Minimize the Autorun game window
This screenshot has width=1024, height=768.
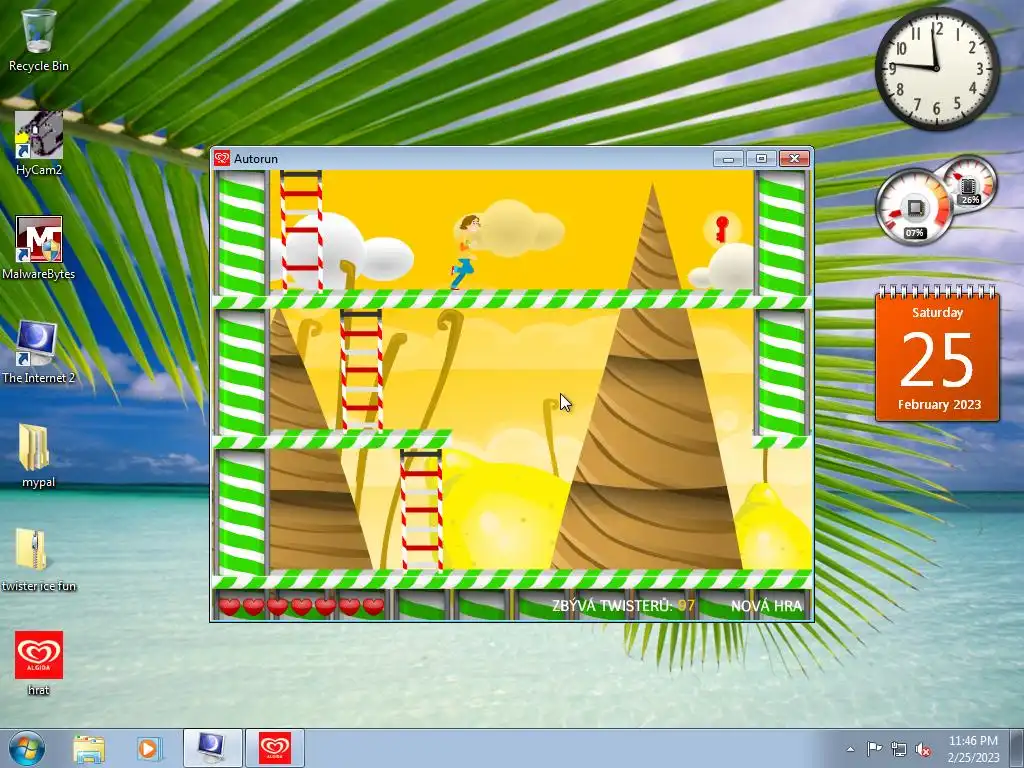728,159
